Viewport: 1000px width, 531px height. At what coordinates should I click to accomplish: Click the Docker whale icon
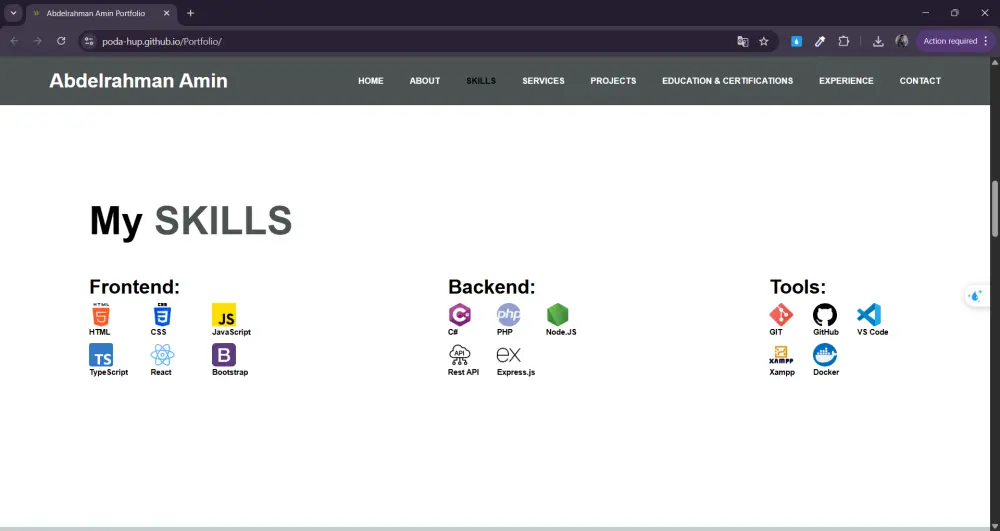coord(825,355)
